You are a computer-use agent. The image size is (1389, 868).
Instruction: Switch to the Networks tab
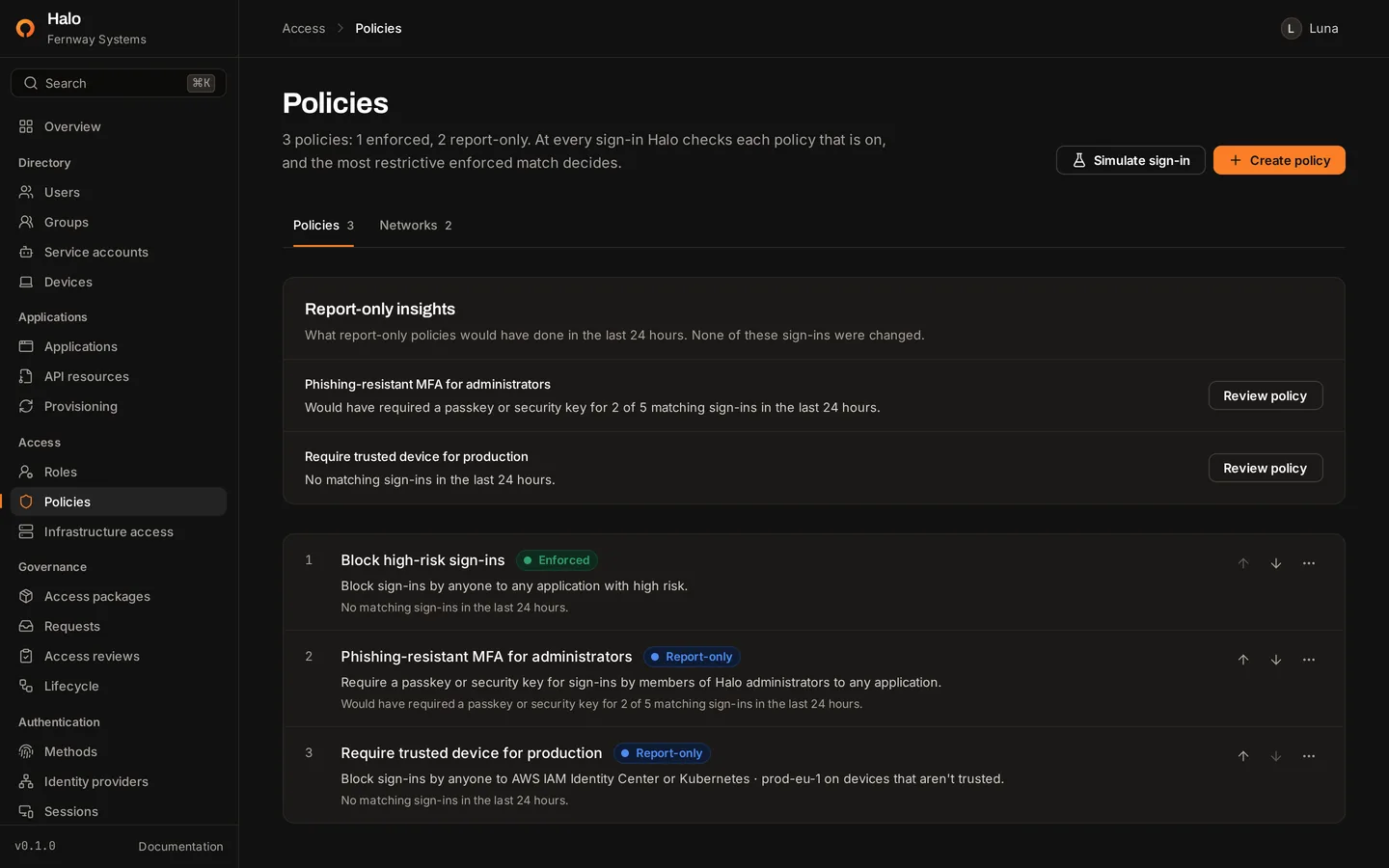pos(416,225)
